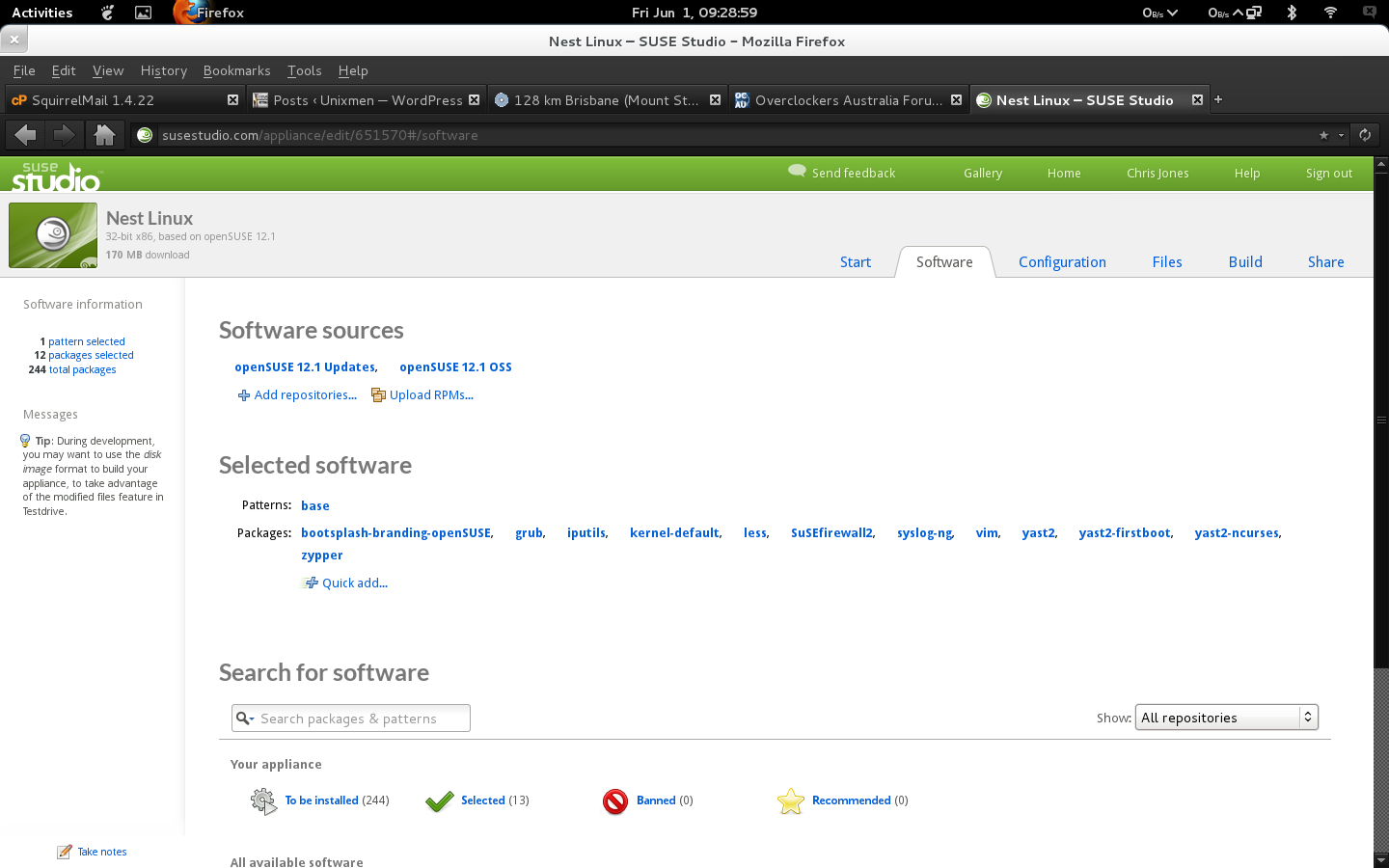This screenshot has height=868, width=1389.
Task: Click site identity icon in address bar
Action: point(145,135)
